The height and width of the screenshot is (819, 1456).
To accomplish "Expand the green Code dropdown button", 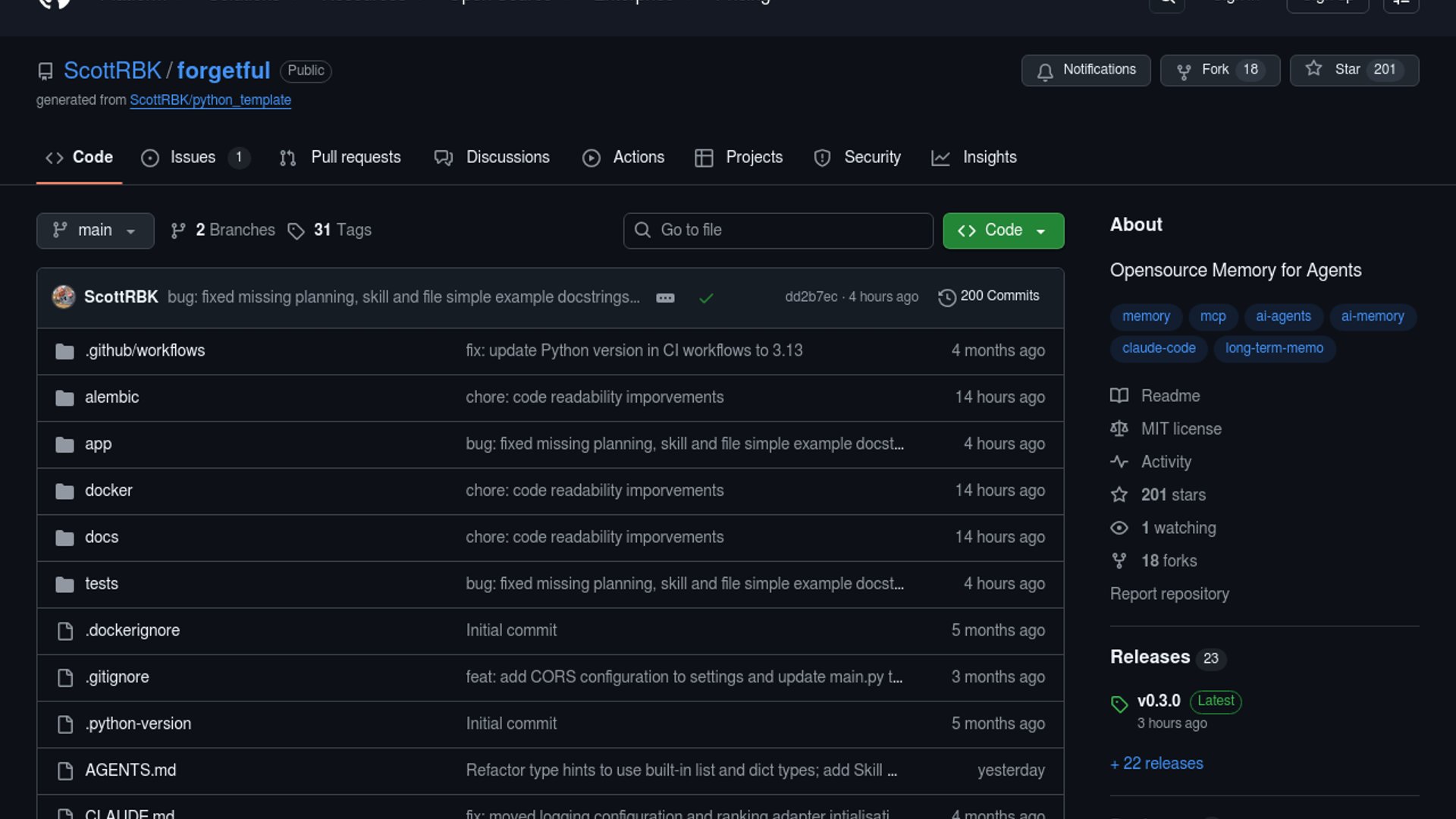I will 1003,231.
